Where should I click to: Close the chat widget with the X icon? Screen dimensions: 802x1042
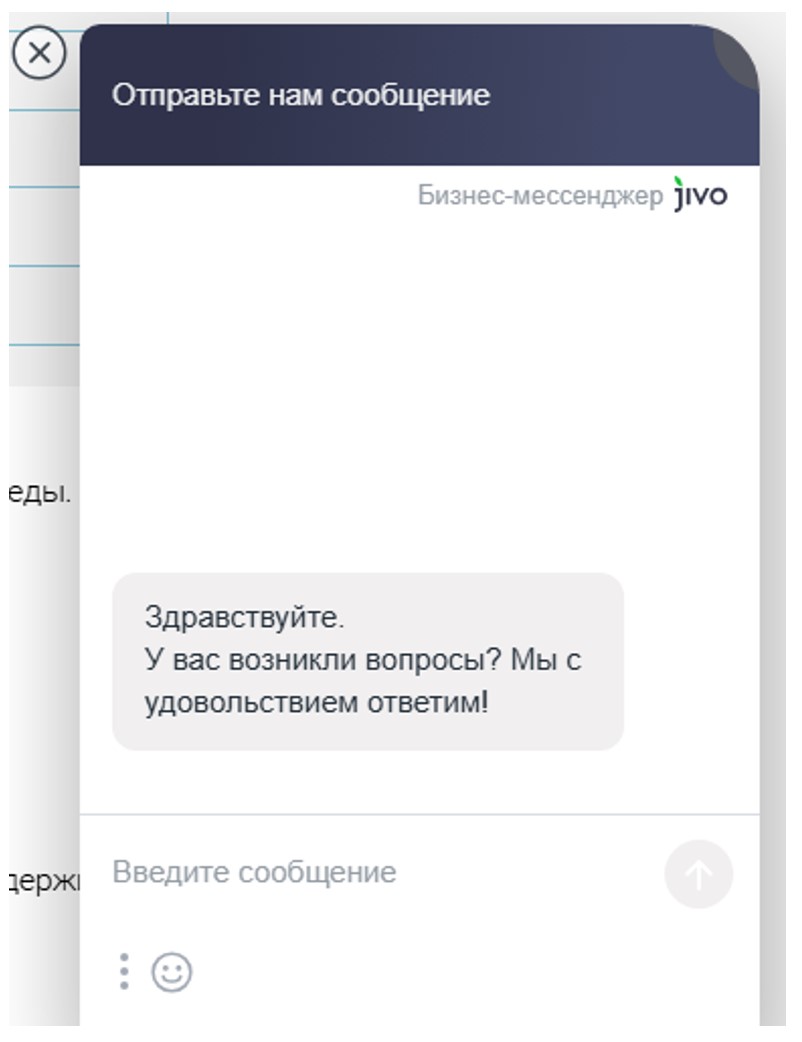[x=39, y=53]
